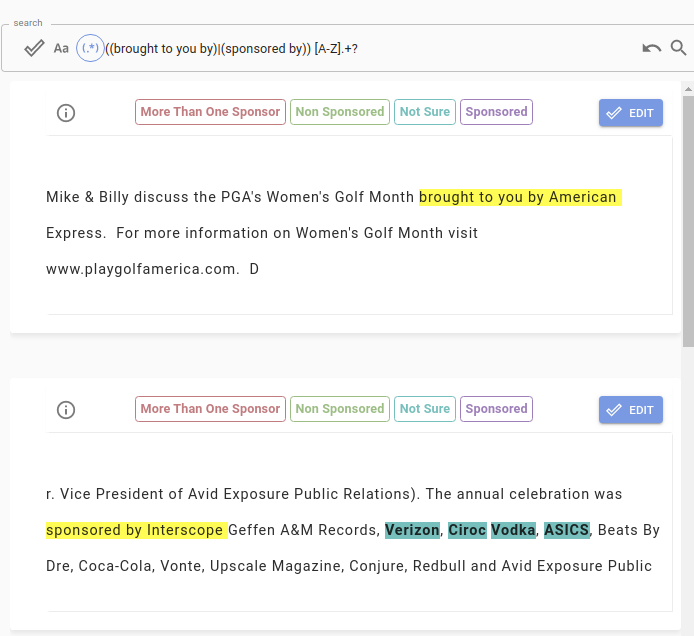
Task: Click EDIT on the American Express card
Action: pos(631,113)
